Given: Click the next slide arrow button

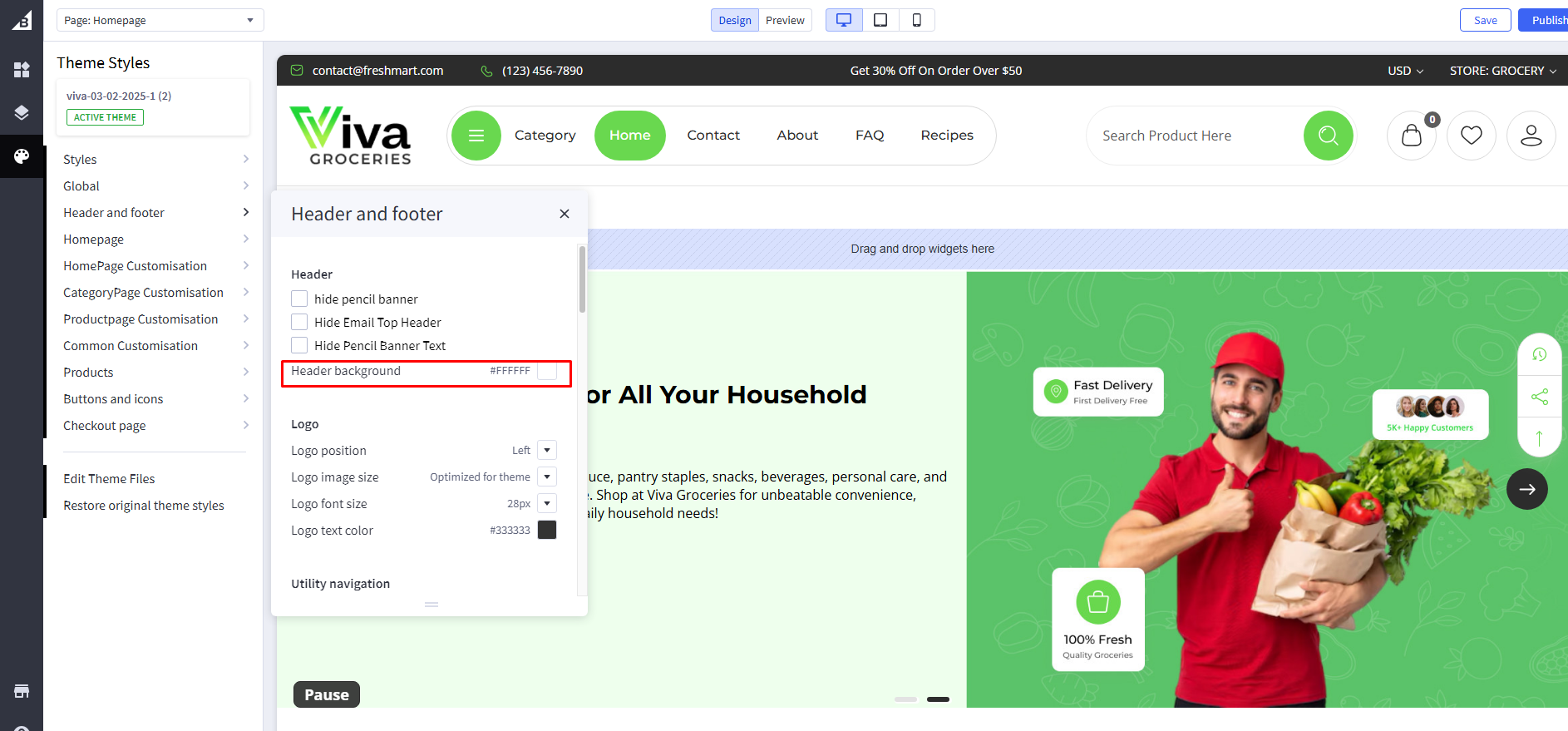Looking at the screenshot, I should [x=1527, y=489].
